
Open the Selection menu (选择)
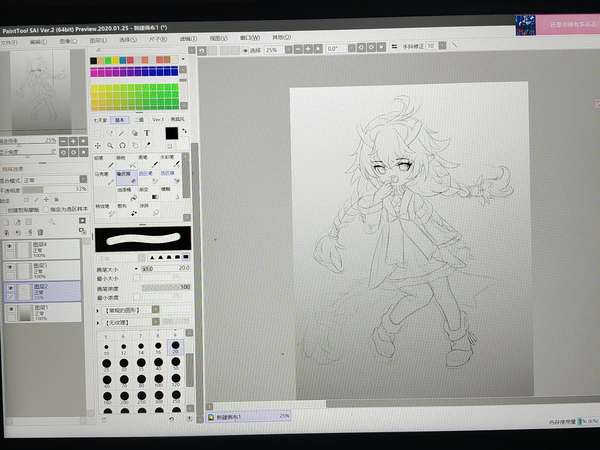tap(128, 39)
